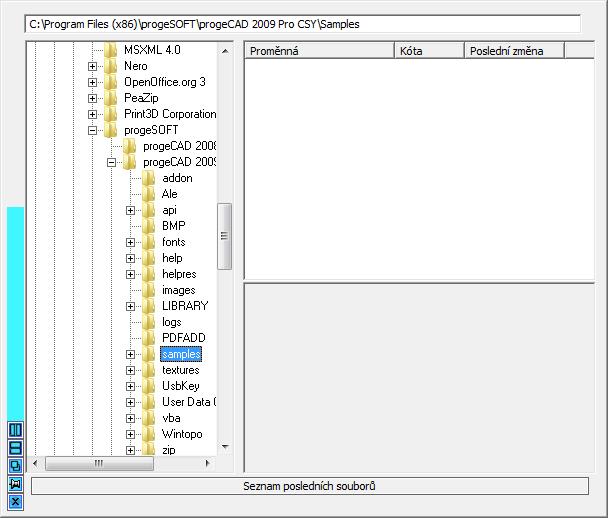The image size is (608, 518).
Task: Collapse the progeCAD 2009 folder node
Action: tap(111, 162)
